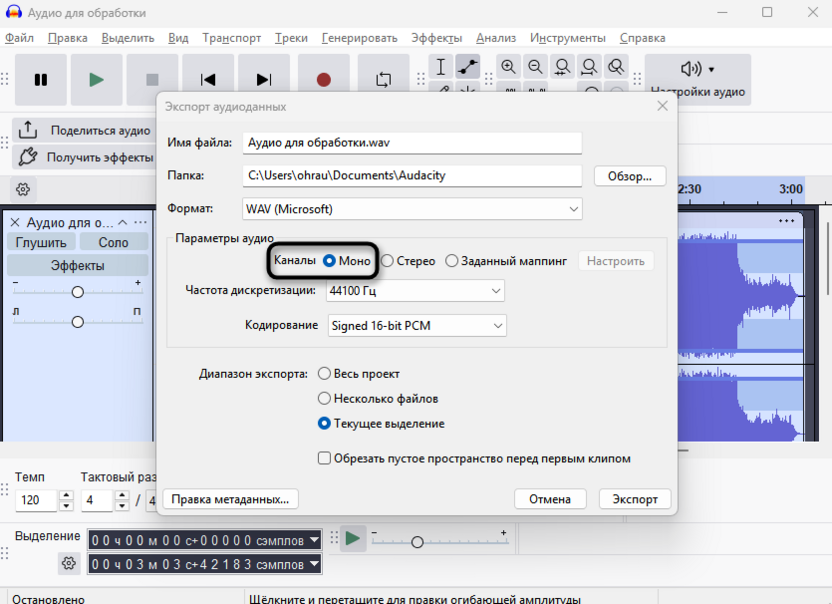
Task: Adjust the playback speed slider knob
Action: 417,542
